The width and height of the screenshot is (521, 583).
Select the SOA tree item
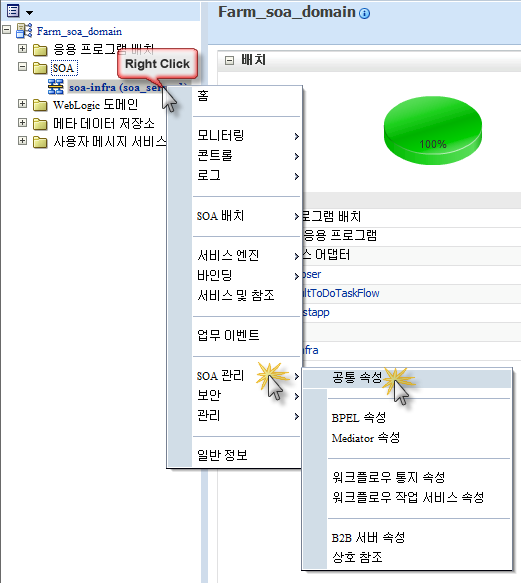coord(64,68)
